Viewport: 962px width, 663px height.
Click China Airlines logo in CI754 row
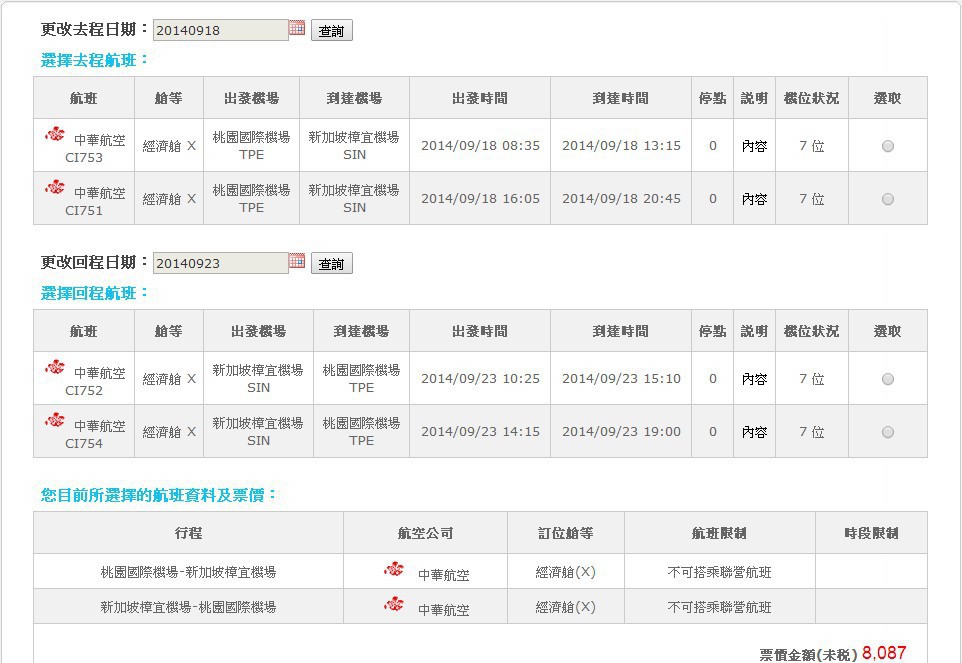(x=55, y=420)
